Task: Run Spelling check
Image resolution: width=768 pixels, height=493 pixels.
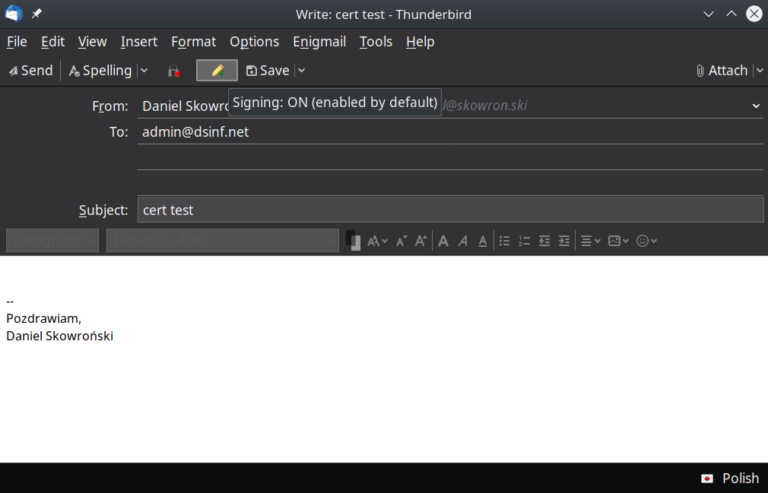Action: click(100, 70)
